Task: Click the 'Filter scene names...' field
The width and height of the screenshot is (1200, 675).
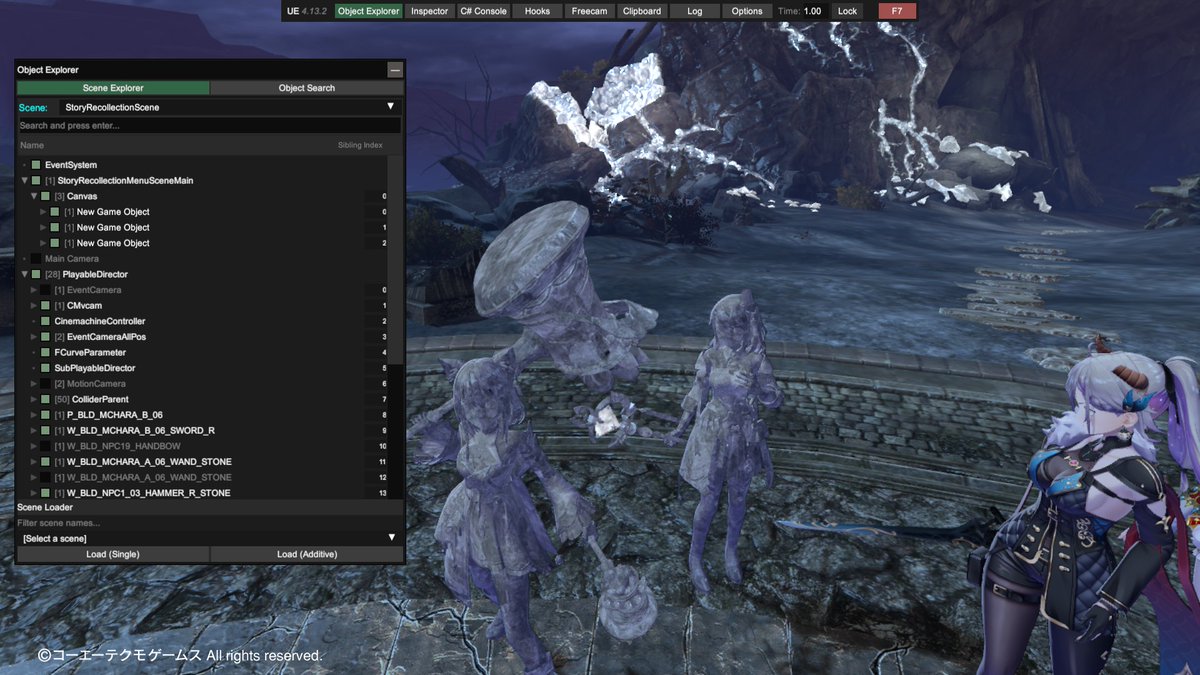Action: point(209,523)
